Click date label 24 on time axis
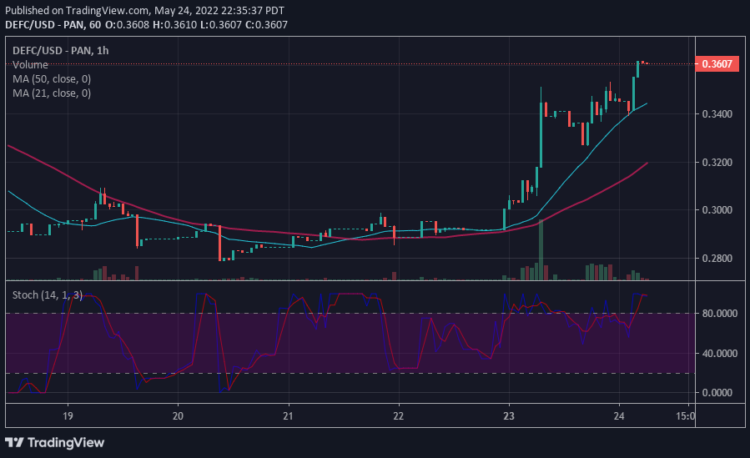 pyautogui.click(x=619, y=416)
